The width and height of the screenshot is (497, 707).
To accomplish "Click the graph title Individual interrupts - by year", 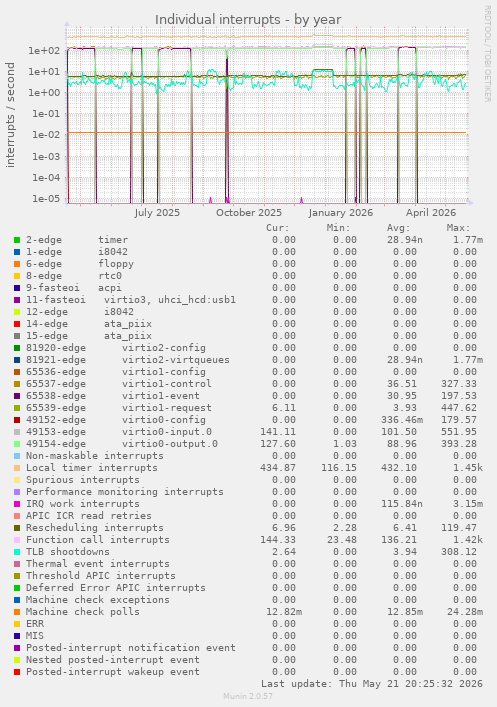I will click(x=248, y=20).
